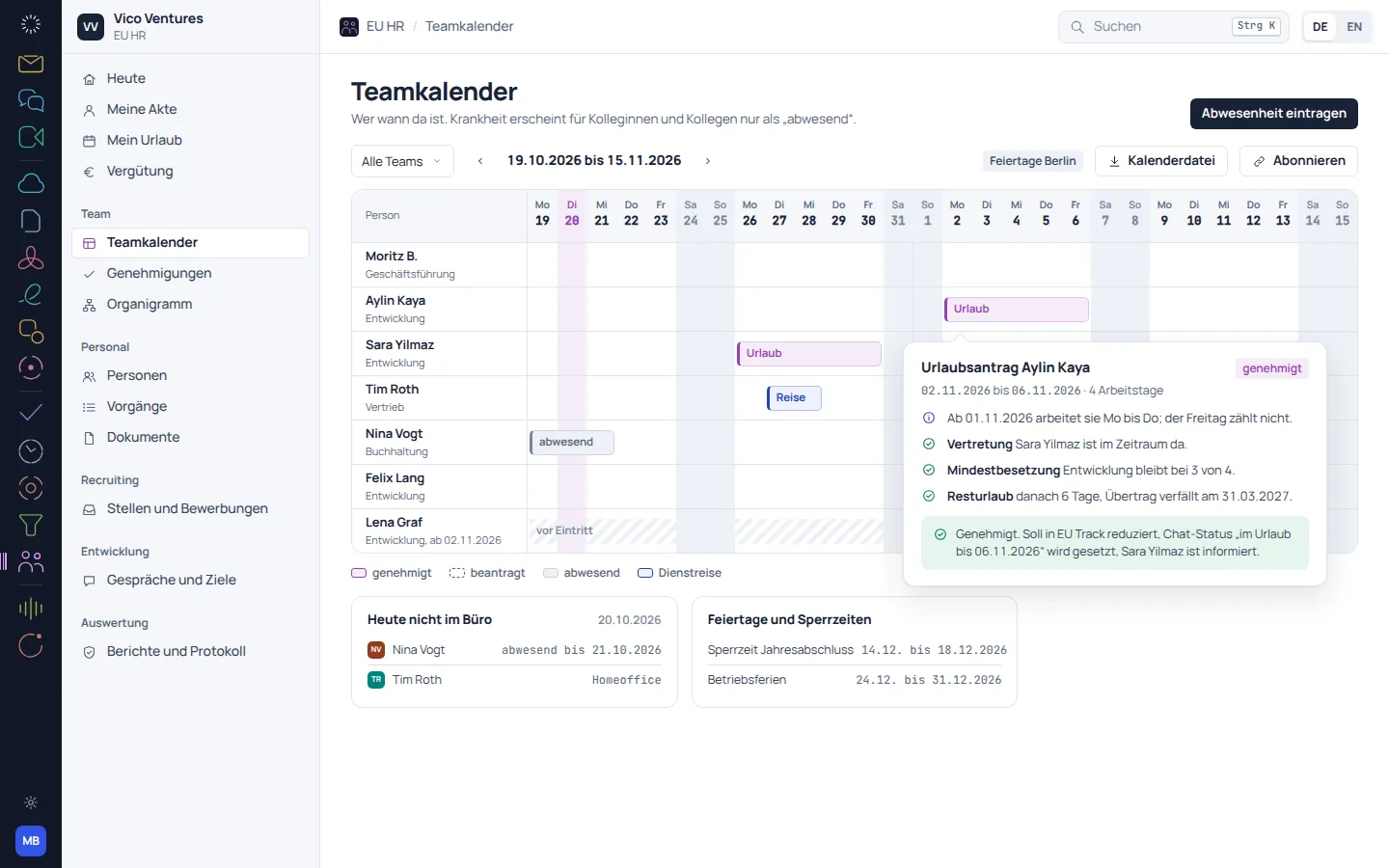Open Stellen und Bewerbungen
Image resolution: width=1389 pixels, height=868 pixels.
click(190, 509)
